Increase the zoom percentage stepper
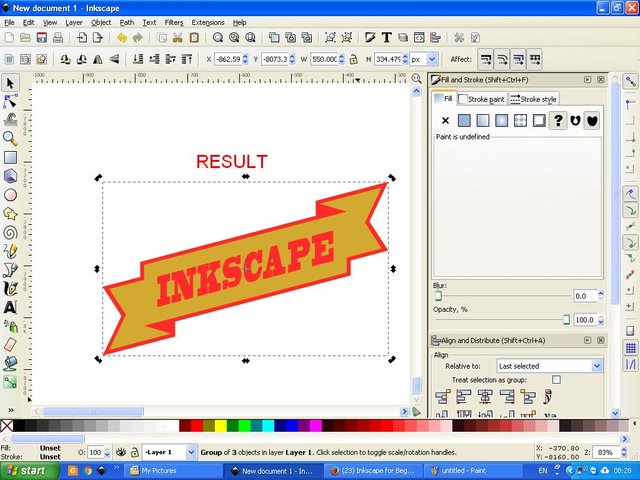This screenshot has width=640, height=480. pos(624,449)
